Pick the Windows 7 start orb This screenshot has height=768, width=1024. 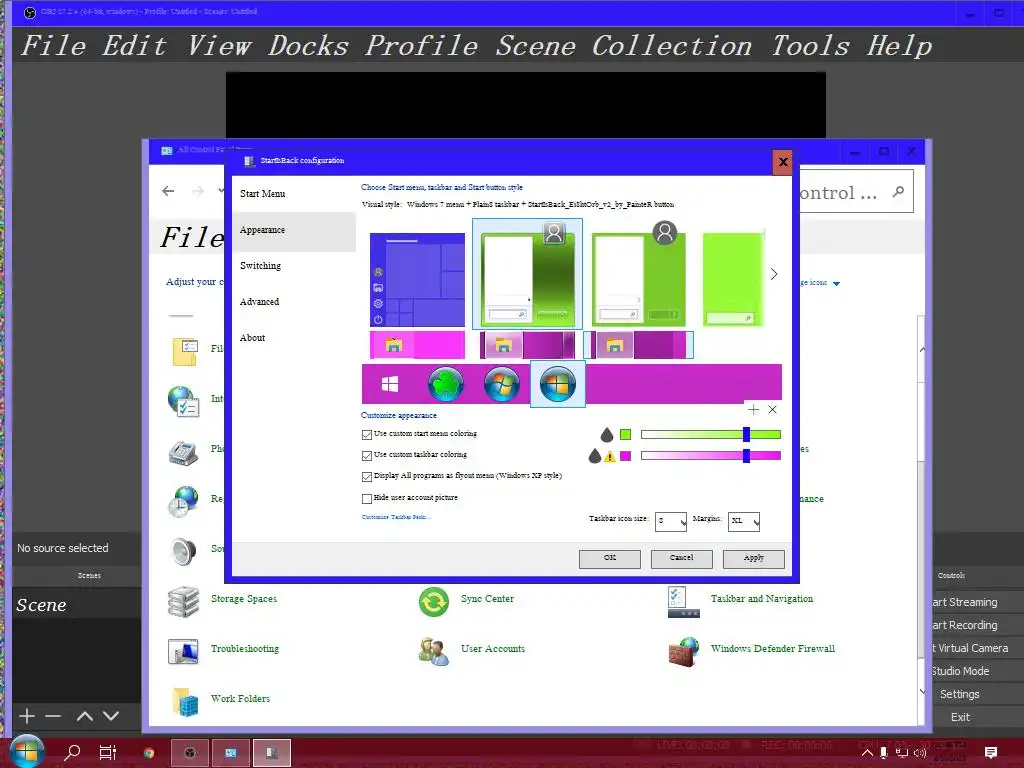coord(502,384)
